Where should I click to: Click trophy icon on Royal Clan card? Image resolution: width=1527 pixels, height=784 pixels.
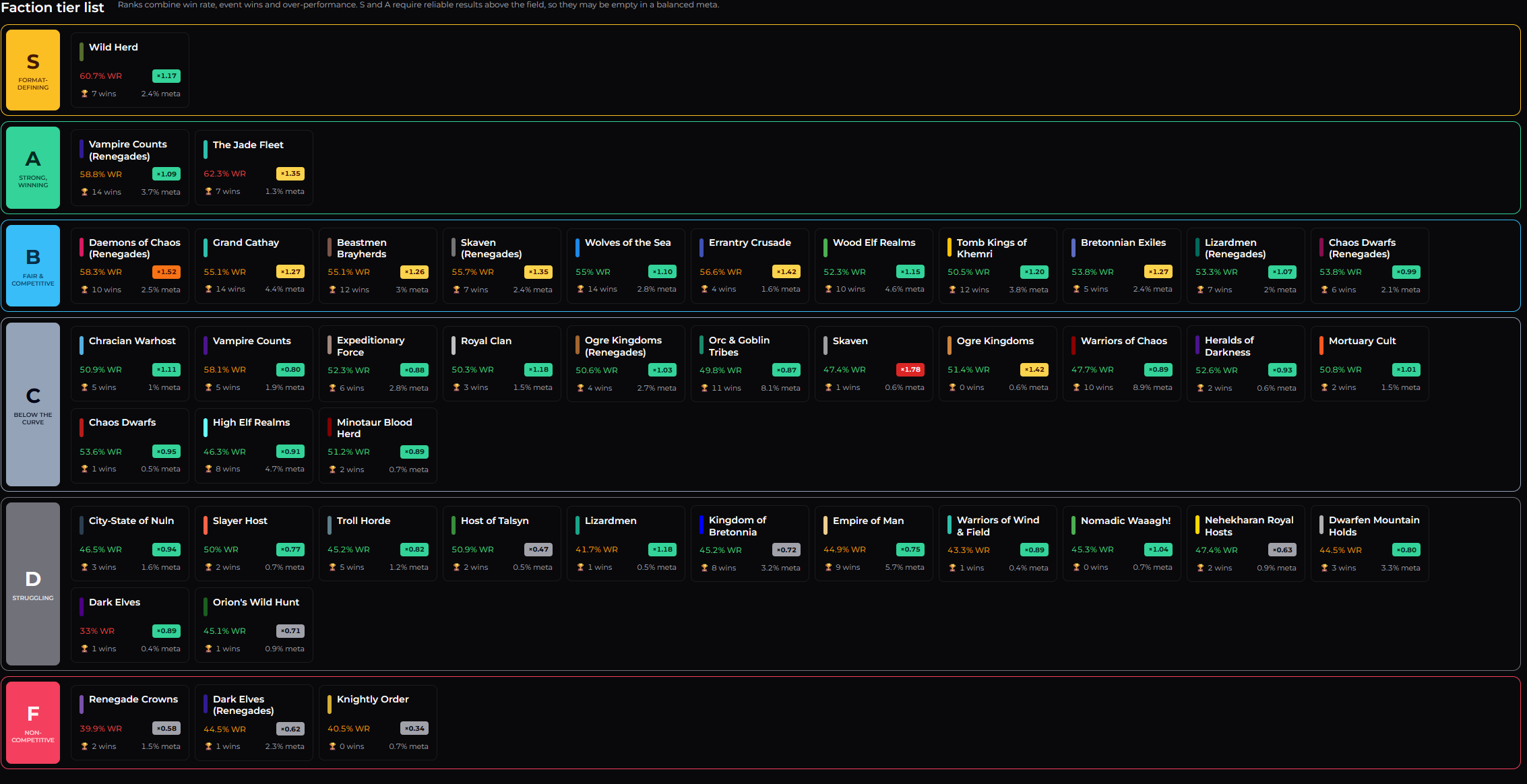[456, 387]
